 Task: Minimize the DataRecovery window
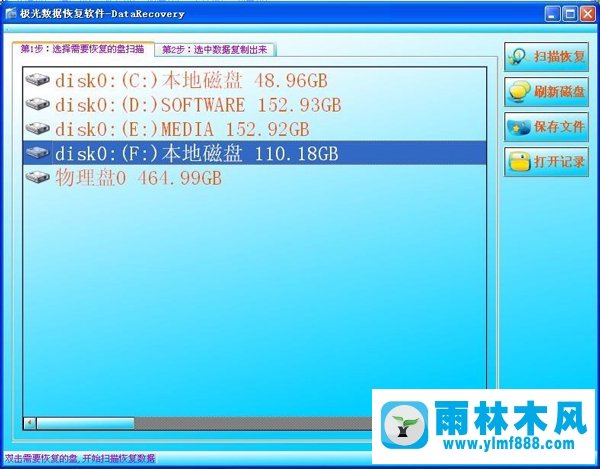(552, 14)
